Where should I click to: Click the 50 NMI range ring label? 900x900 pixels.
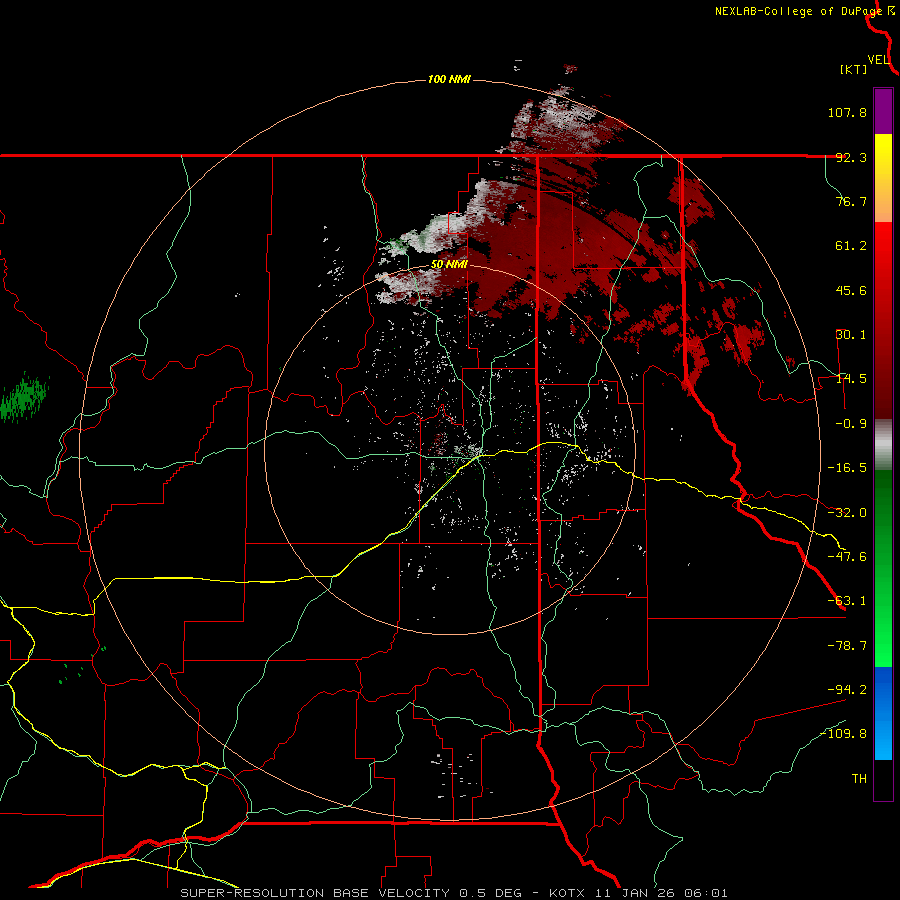(449, 264)
